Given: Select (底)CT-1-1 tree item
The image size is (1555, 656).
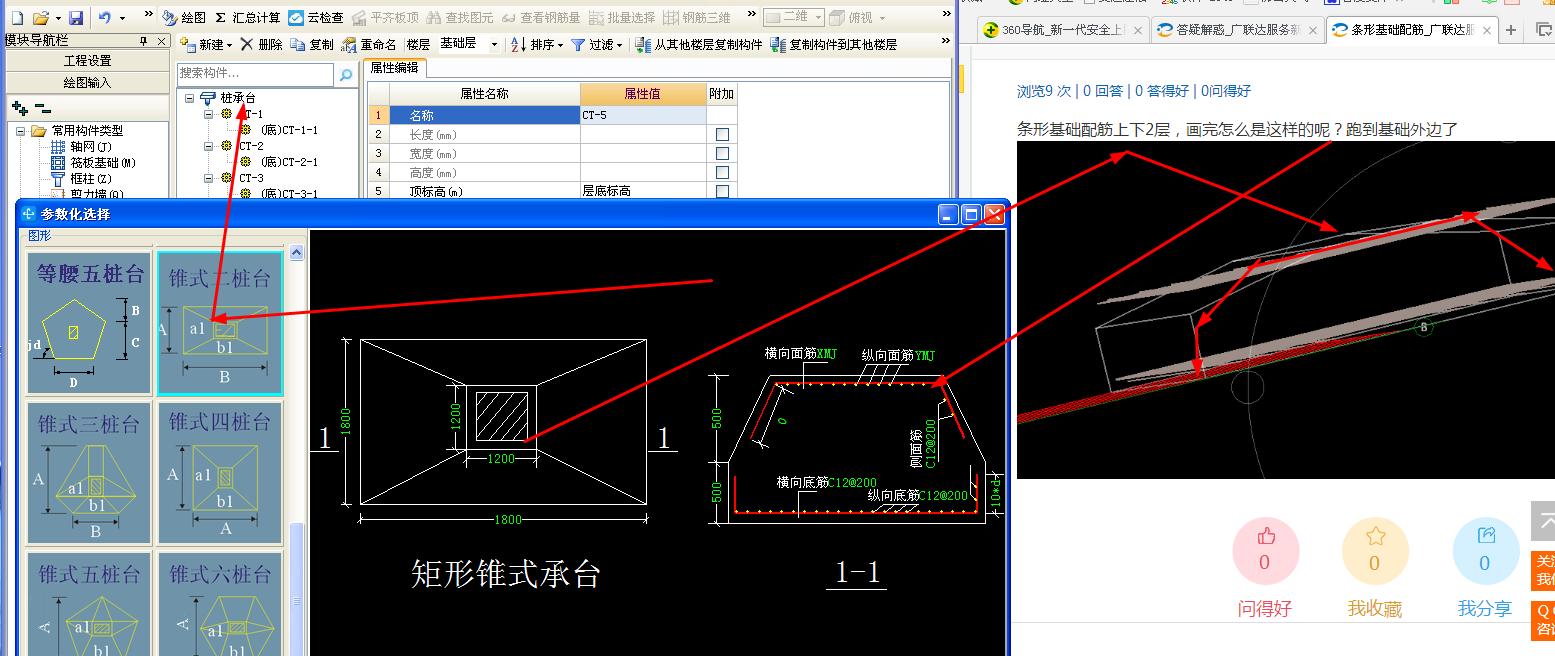Looking at the screenshot, I should coord(289,130).
